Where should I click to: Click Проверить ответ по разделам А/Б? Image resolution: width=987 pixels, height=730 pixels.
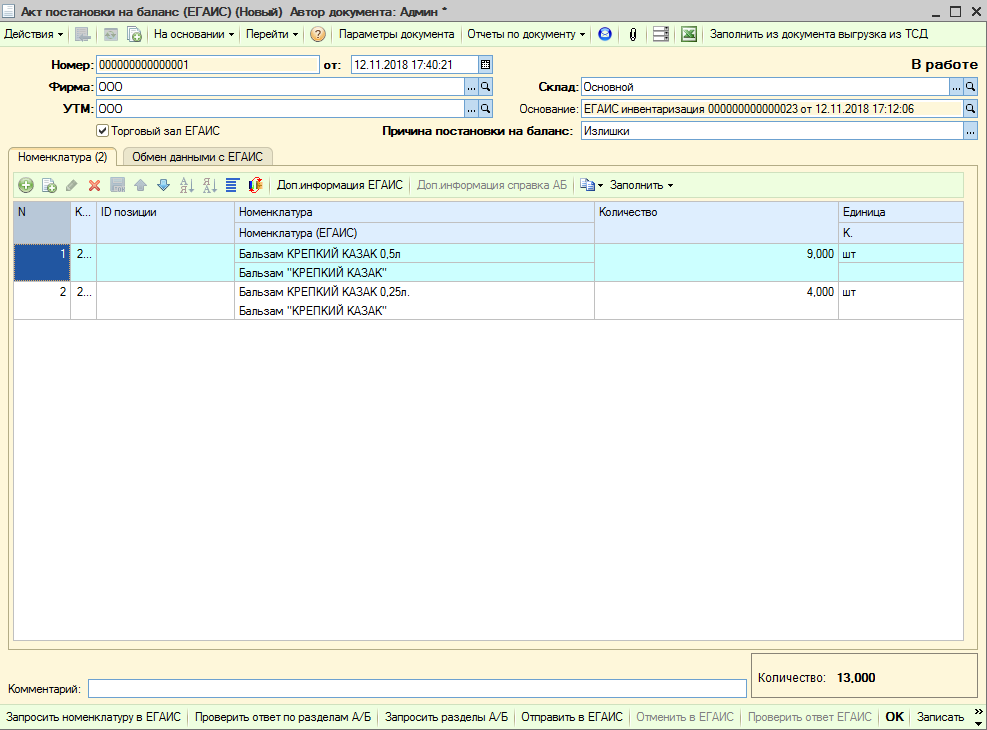(x=283, y=717)
